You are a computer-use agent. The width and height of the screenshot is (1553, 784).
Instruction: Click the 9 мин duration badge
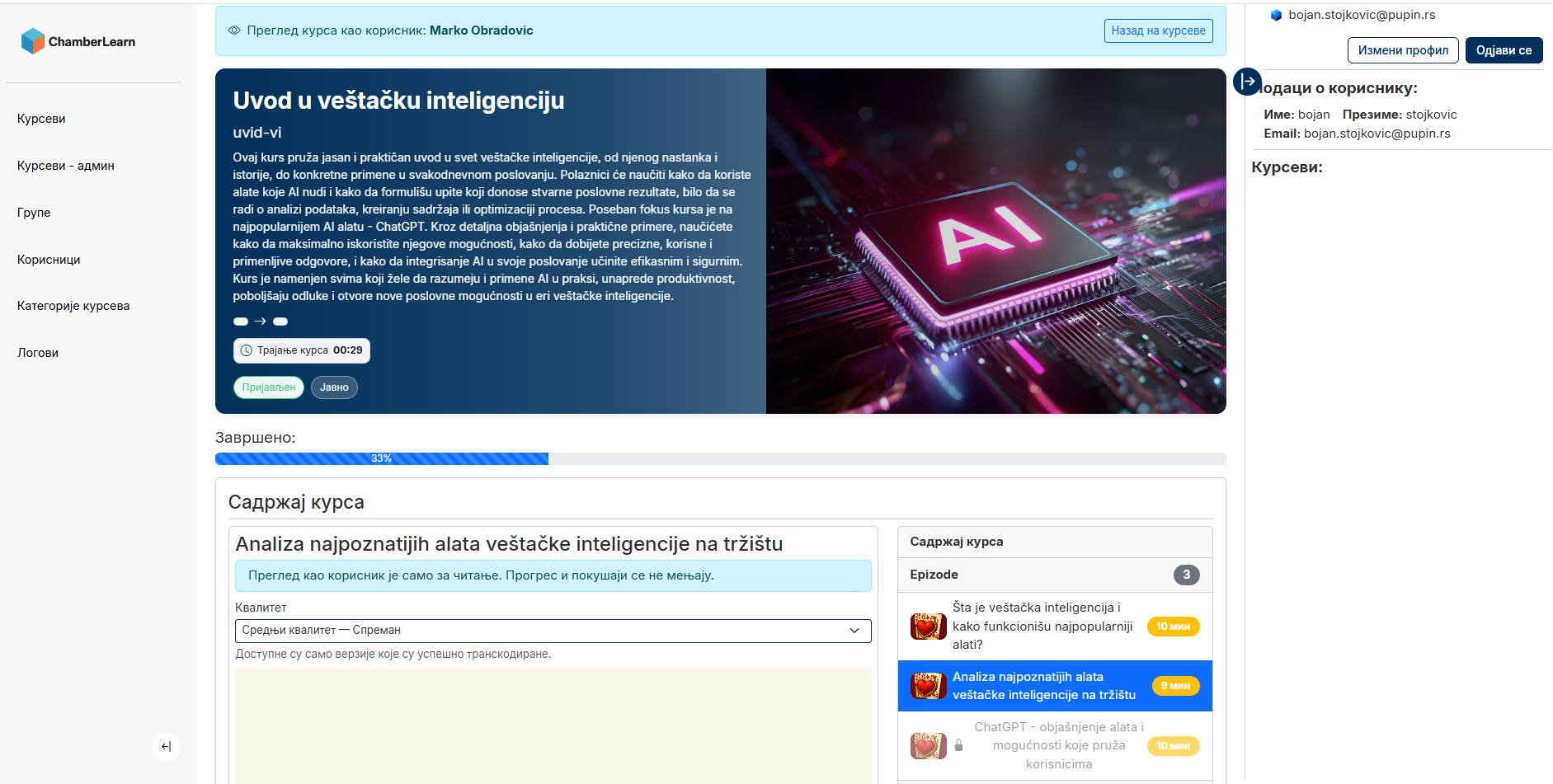[1175, 686]
